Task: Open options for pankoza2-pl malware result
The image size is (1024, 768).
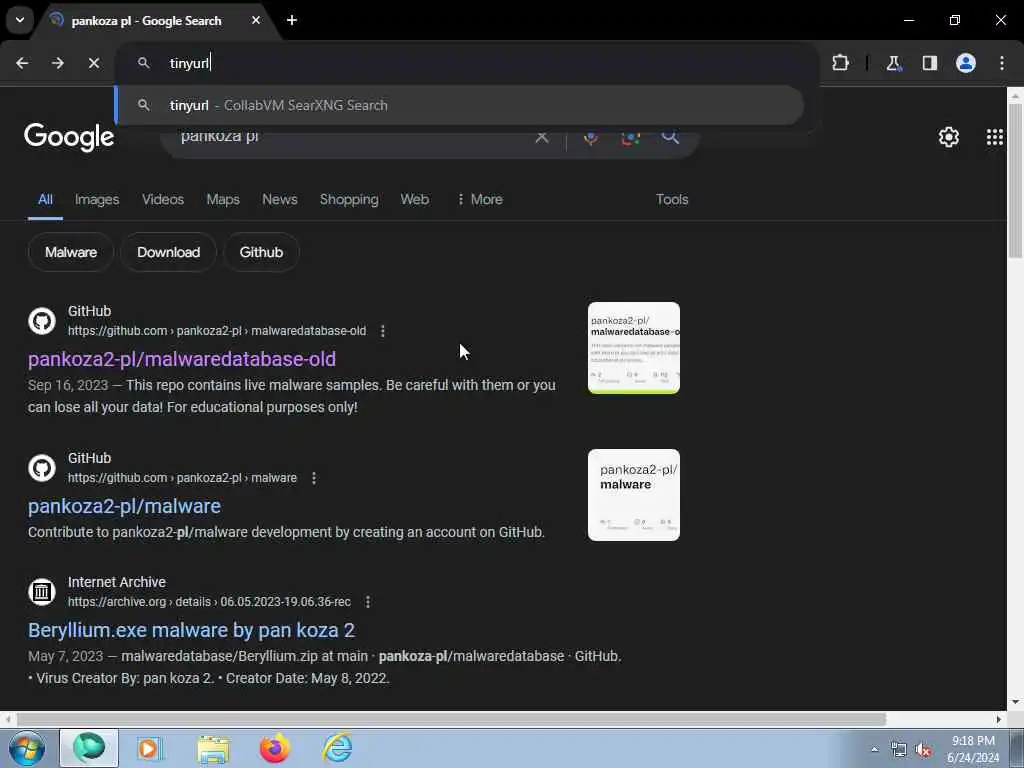Action: click(x=313, y=478)
